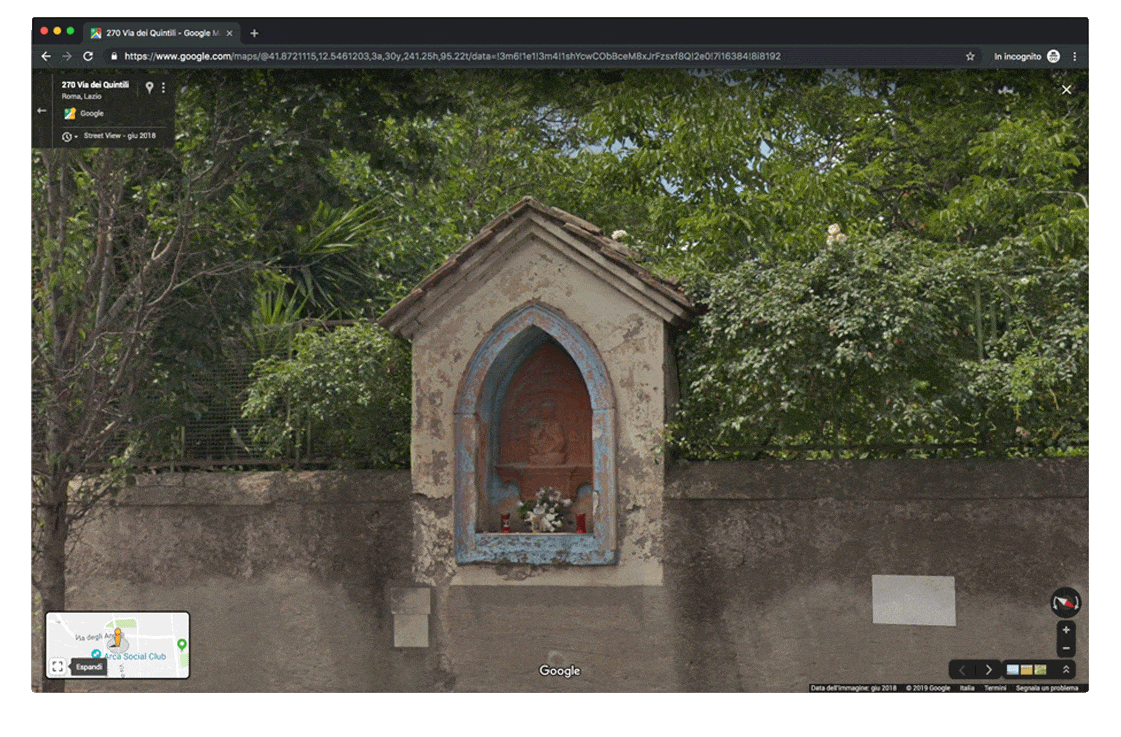Open the Street View date history dropdown

69,136
